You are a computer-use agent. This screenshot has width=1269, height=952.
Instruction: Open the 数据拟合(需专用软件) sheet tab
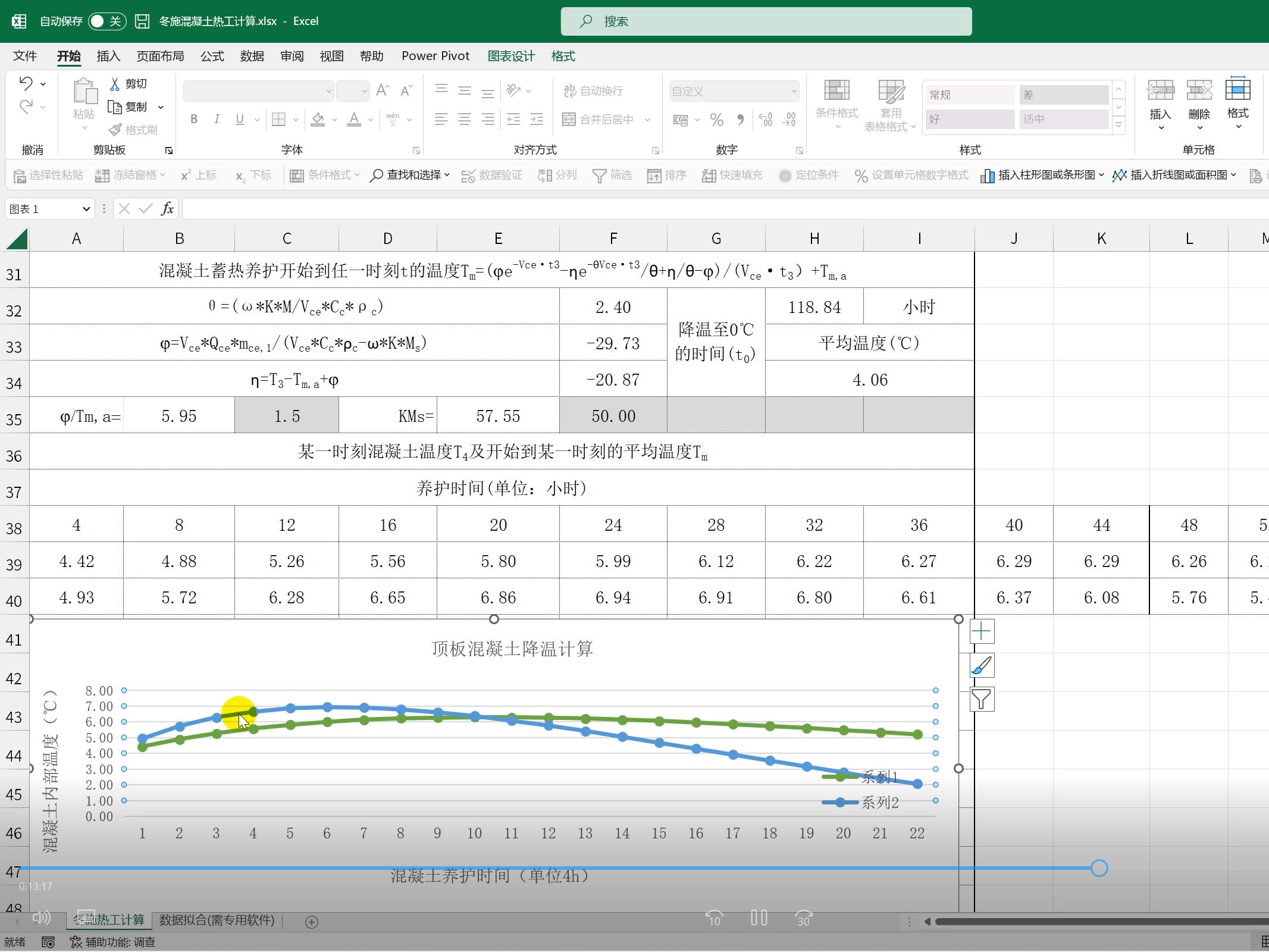pyautogui.click(x=217, y=920)
